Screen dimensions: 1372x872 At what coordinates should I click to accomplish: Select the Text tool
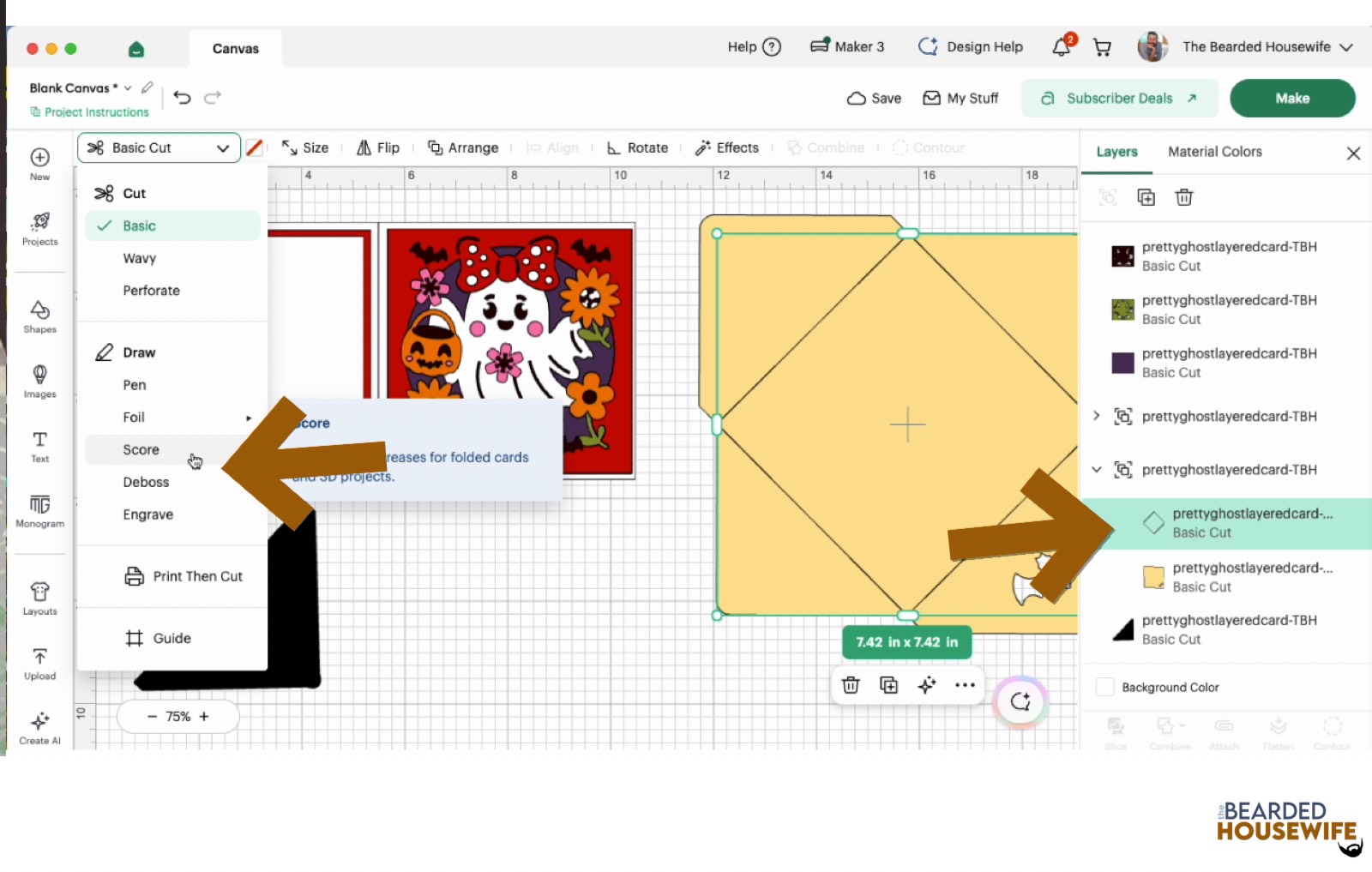click(x=39, y=447)
